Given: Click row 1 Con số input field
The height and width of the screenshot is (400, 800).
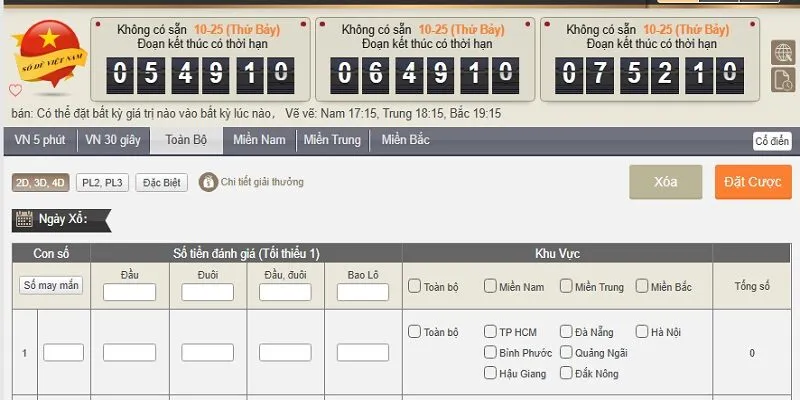Looking at the screenshot, I should click(x=63, y=353).
